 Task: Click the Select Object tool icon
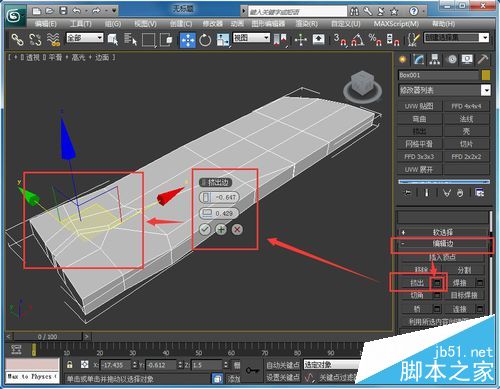[x=113, y=40]
